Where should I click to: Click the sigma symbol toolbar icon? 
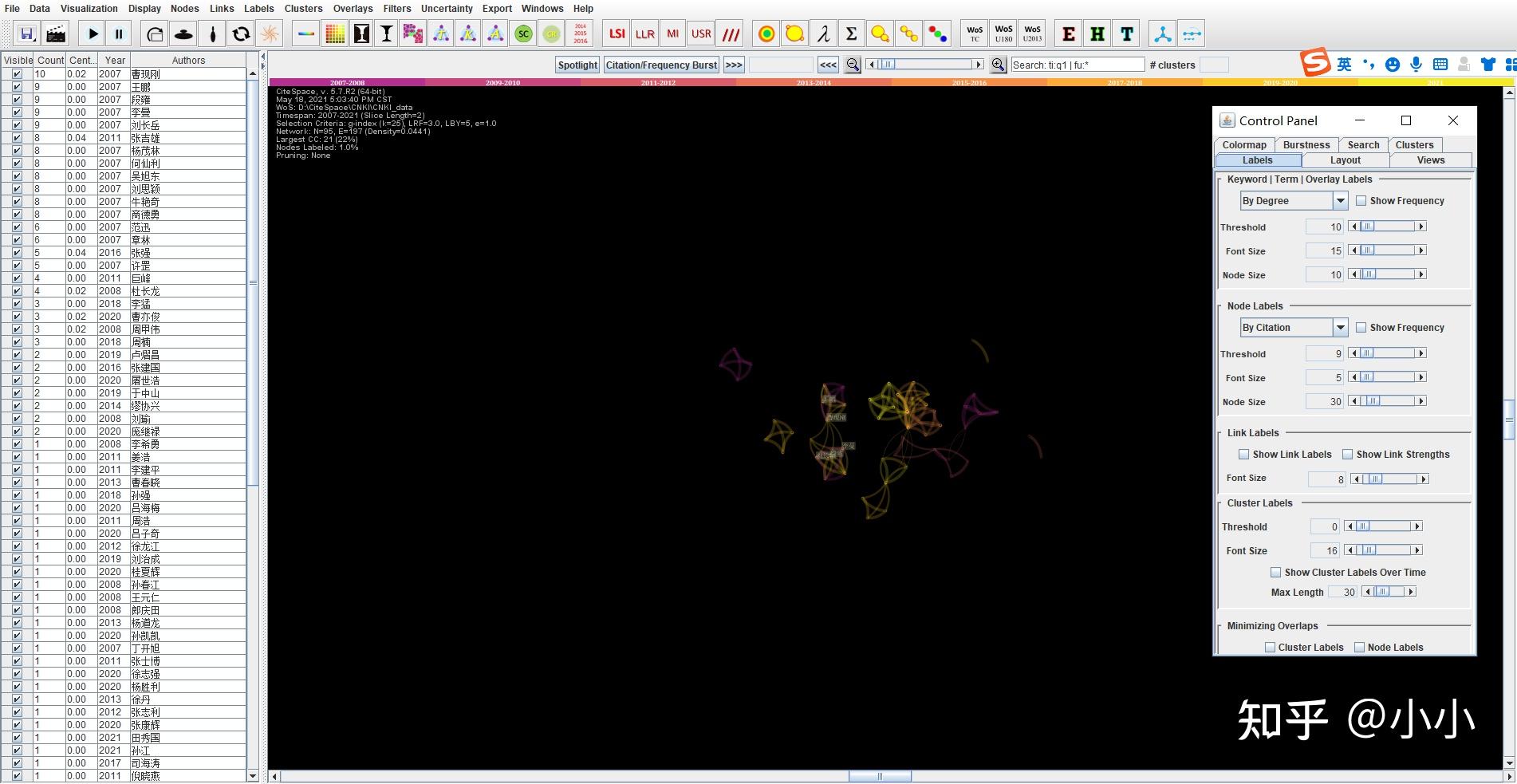click(x=851, y=34)
